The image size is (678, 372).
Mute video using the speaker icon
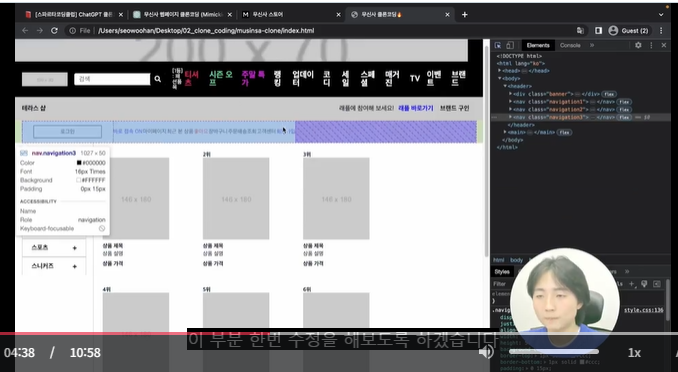[486, 352]
